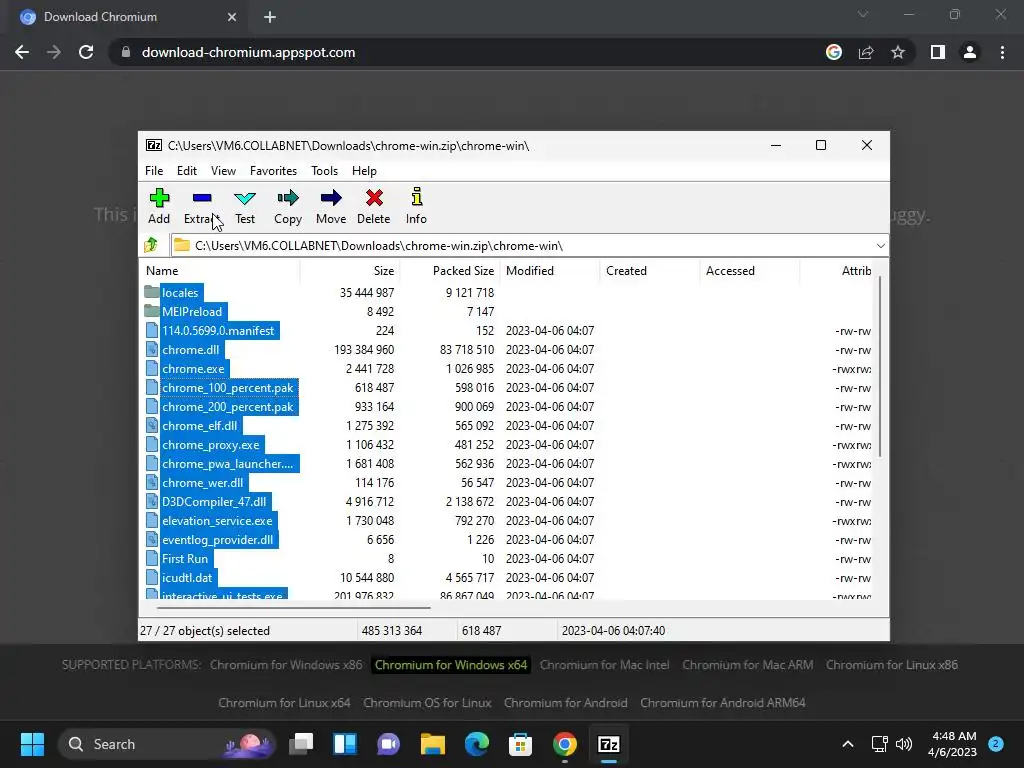Go up one folder level in 7-Zip
Viewport: 1024px width, 768px height.
click(151, 245)
